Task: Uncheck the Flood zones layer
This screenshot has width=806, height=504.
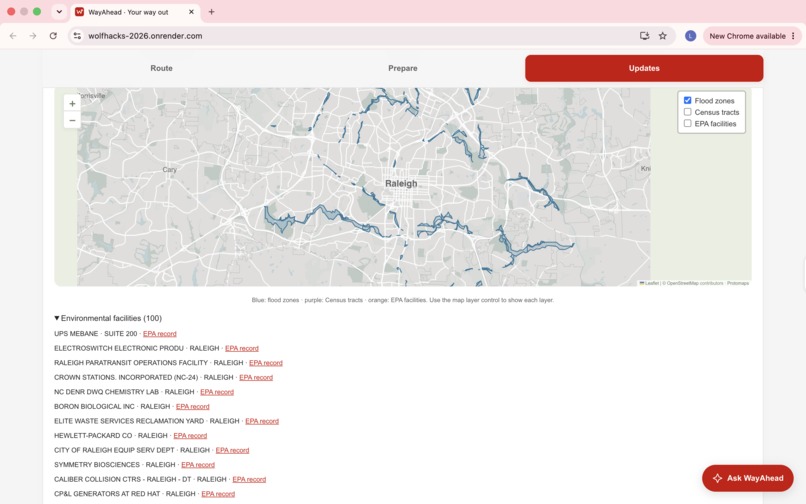Action: pos(687,100)
